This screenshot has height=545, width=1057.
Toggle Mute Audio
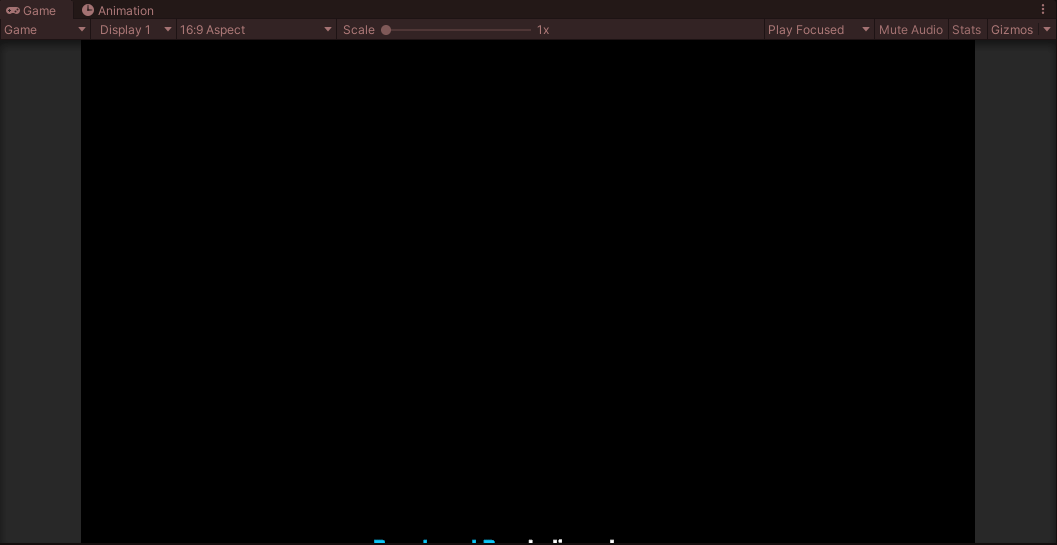pyautogui.click(x=911, y=30)
